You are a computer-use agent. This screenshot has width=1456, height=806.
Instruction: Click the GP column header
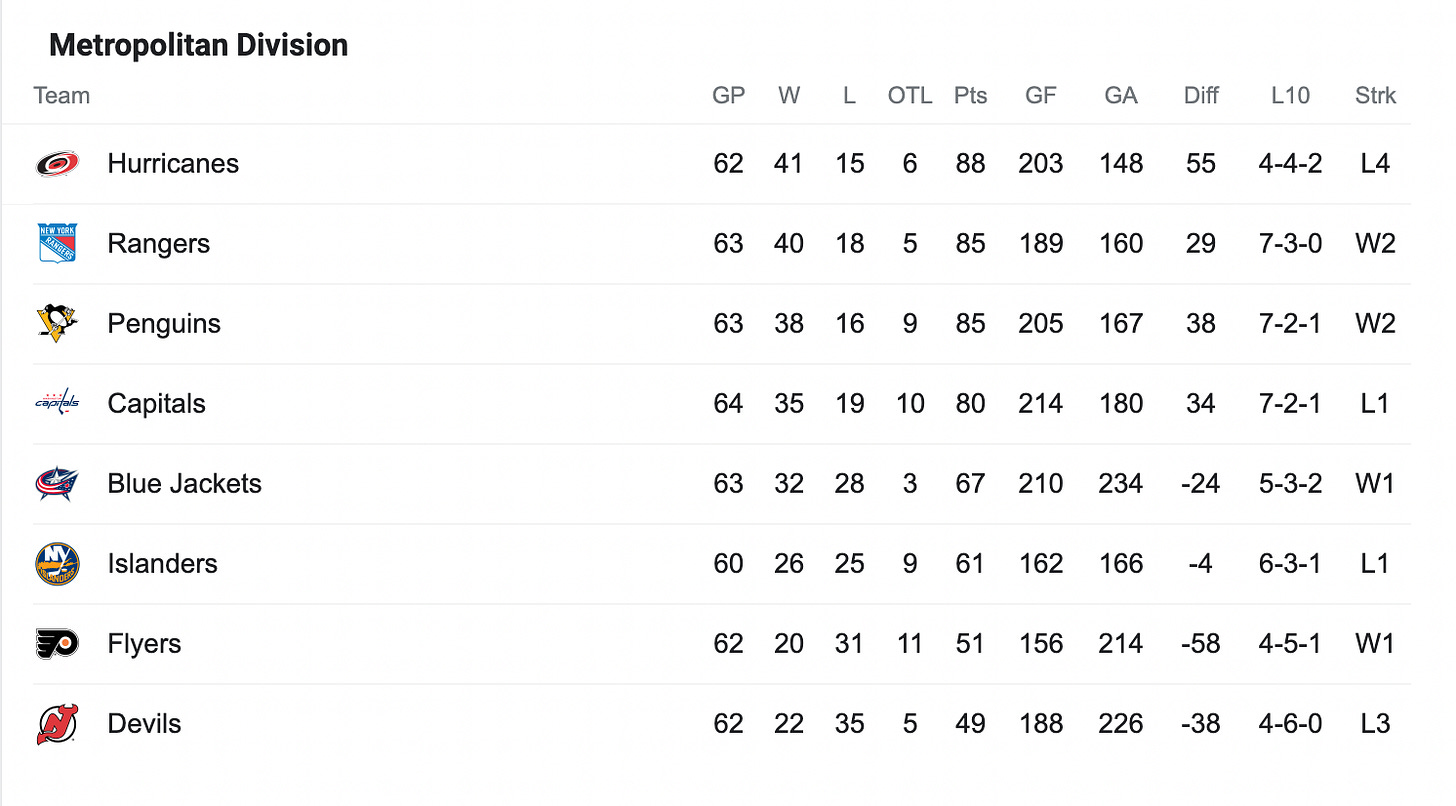click(x=728, y=96)
